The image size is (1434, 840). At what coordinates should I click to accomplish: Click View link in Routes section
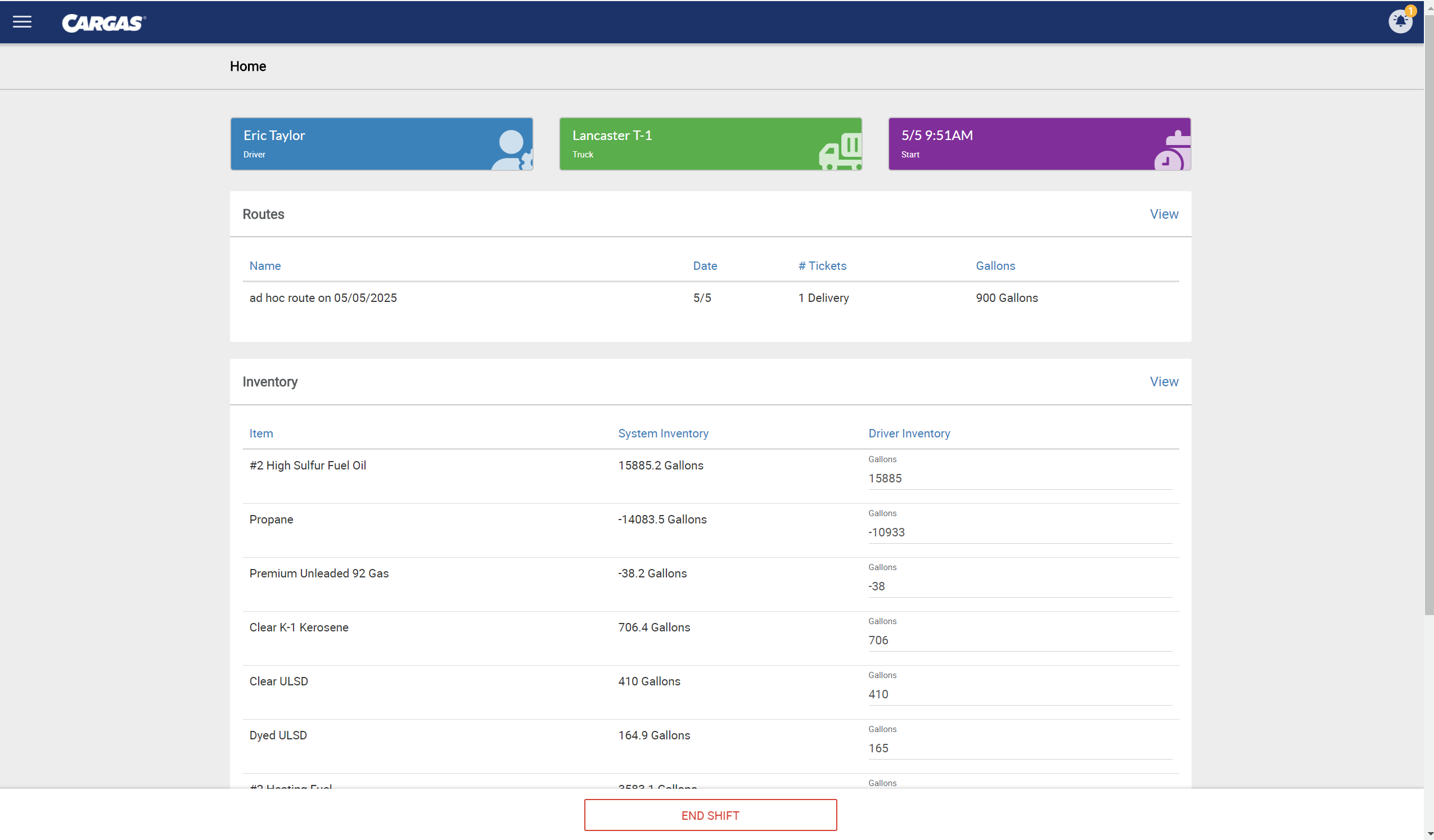[x=1164, y=214]
